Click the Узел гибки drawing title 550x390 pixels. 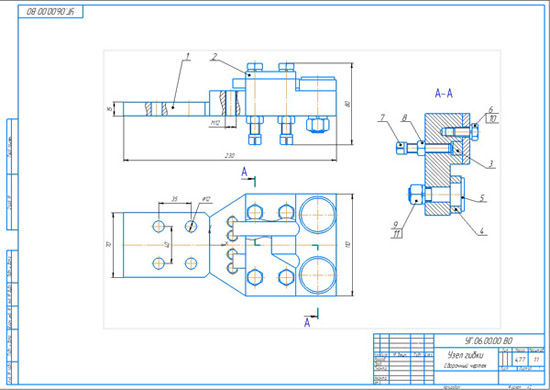[466, 355]
